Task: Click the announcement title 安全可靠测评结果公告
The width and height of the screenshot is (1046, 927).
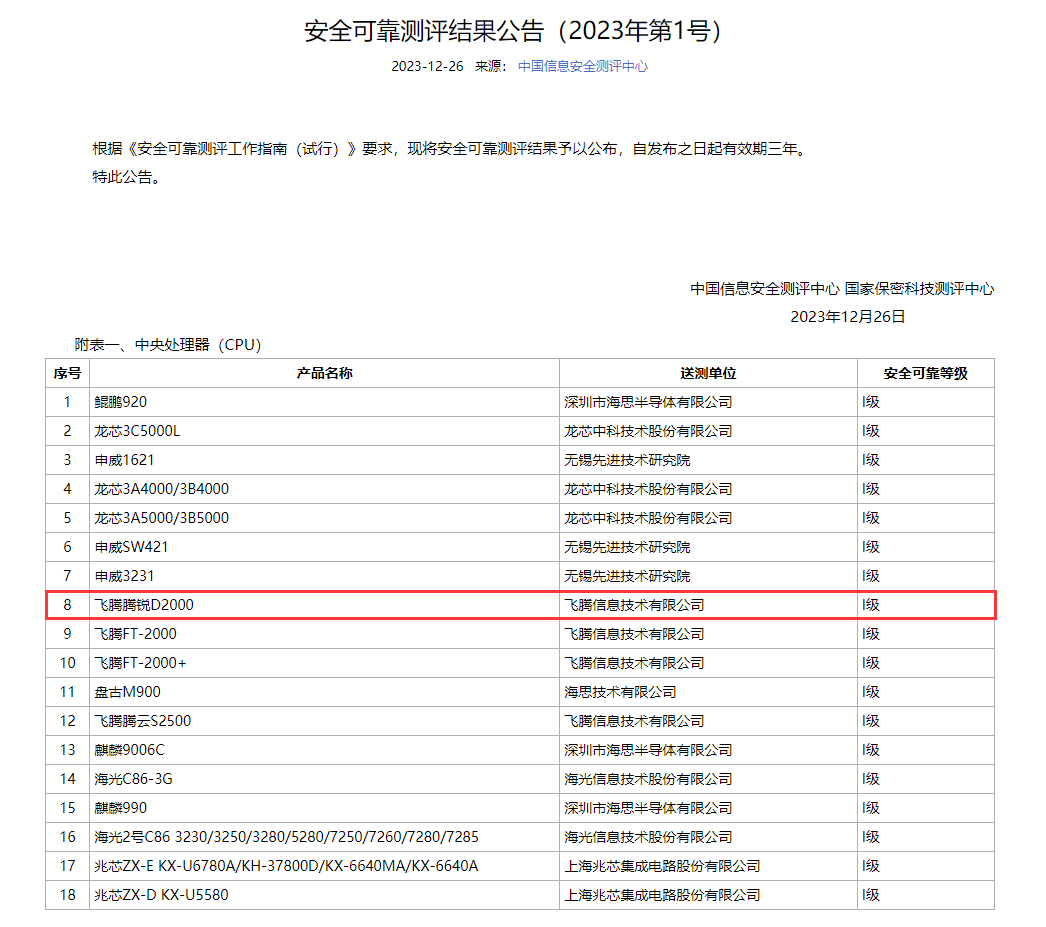Action: [512, 31]
